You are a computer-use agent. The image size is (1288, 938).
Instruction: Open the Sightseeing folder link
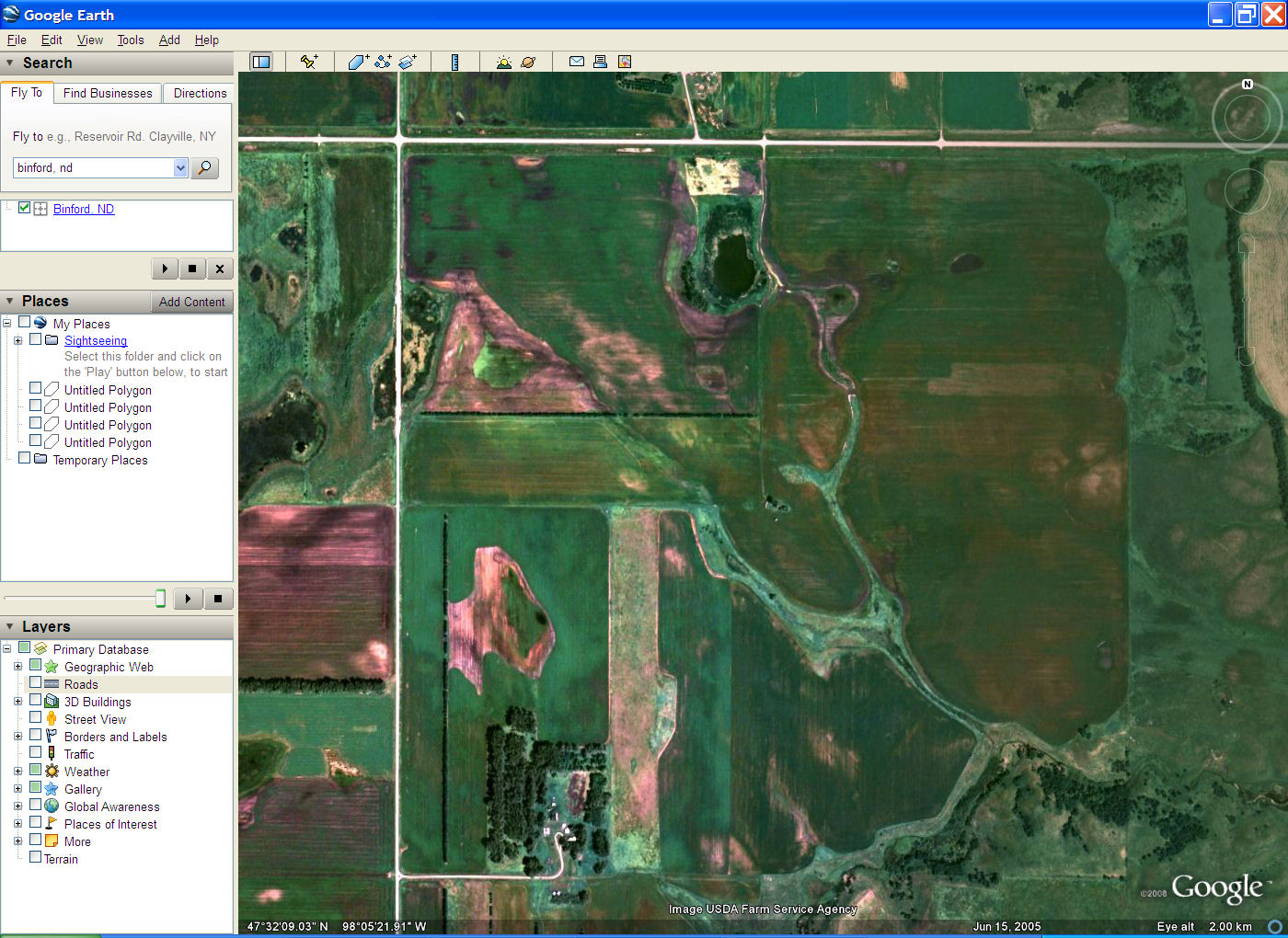pos(96,340)
